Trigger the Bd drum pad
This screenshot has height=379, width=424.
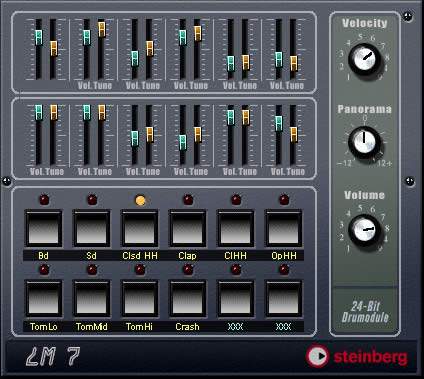(43, 229)
